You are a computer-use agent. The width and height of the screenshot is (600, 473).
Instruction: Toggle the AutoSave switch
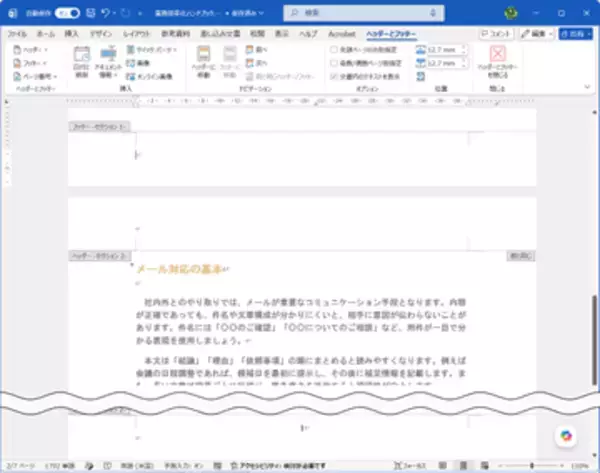67,13
